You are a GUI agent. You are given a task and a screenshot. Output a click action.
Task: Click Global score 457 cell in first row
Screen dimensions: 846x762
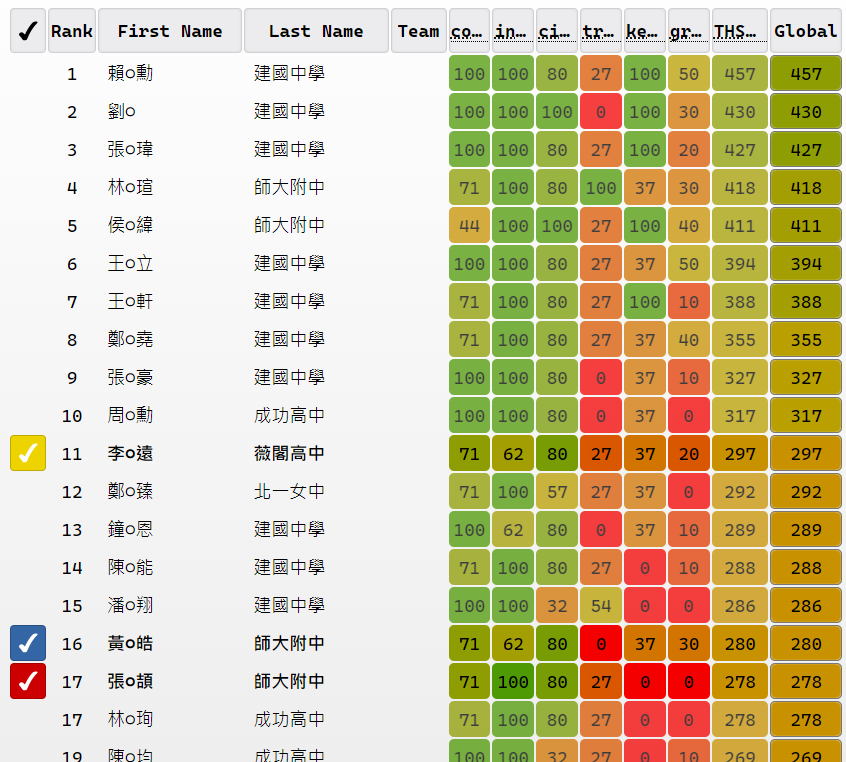[805, 74]
